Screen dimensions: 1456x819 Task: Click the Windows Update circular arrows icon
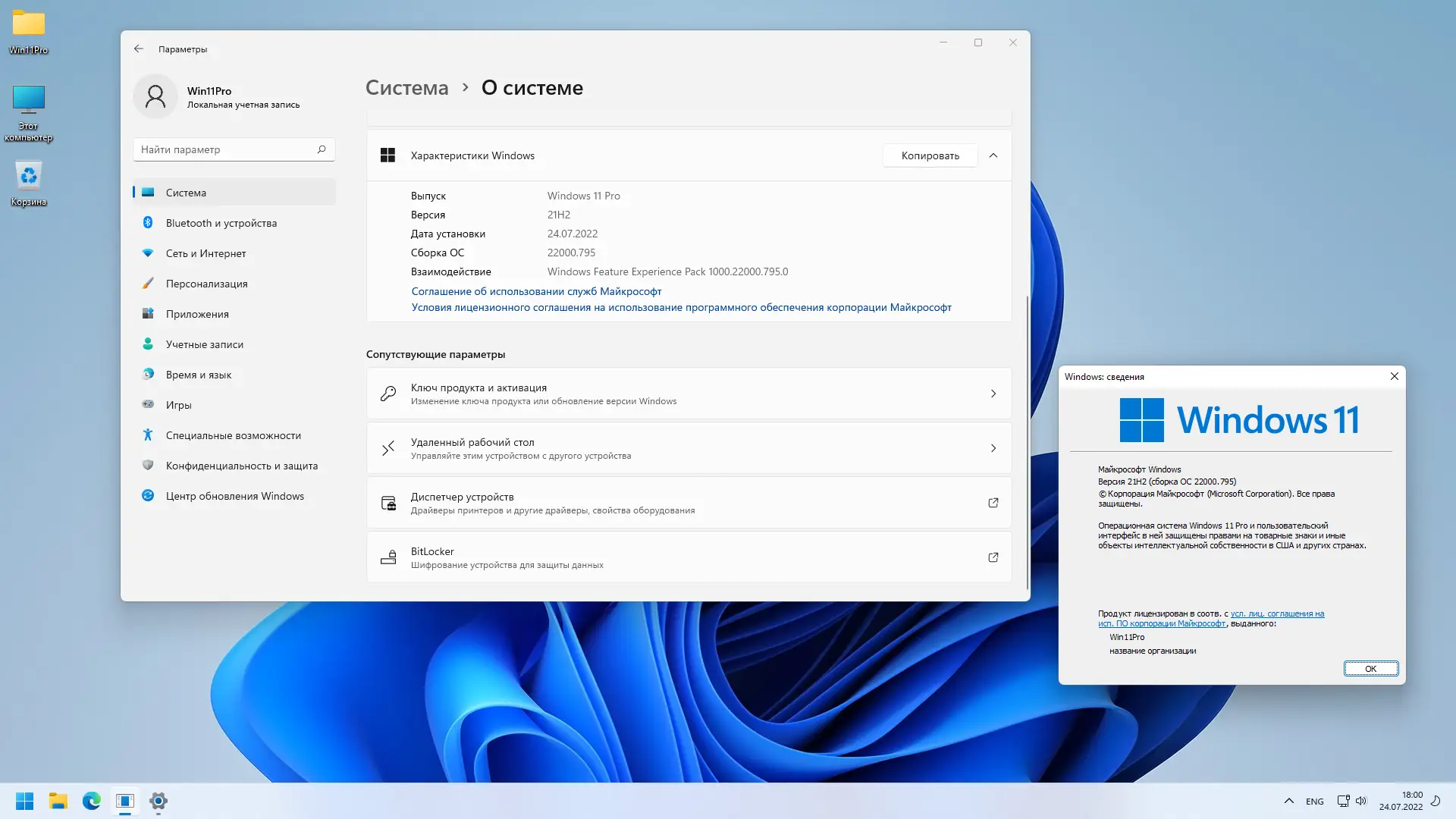[x=148, y=495]
